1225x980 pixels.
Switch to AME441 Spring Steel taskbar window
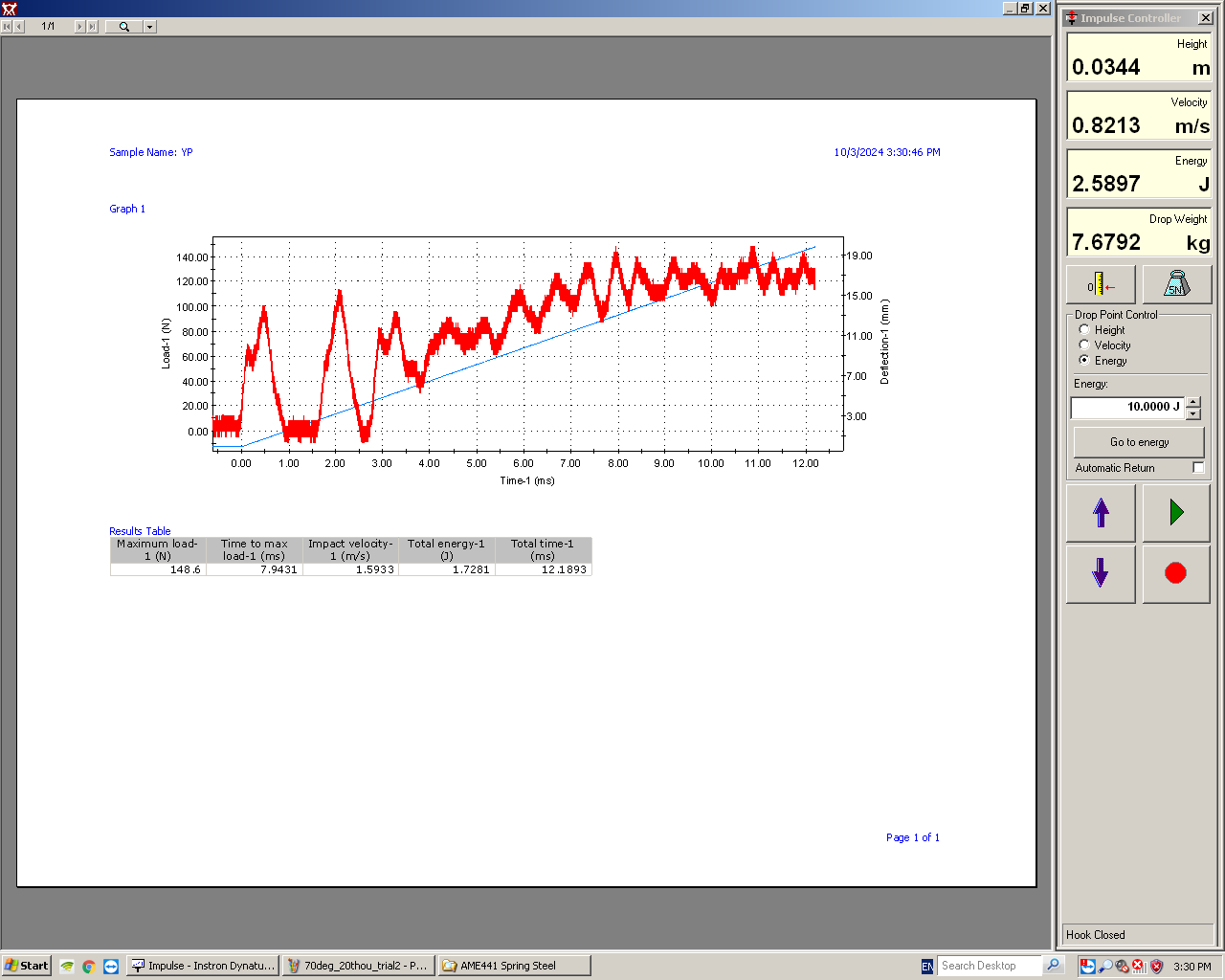pos(513,967)
